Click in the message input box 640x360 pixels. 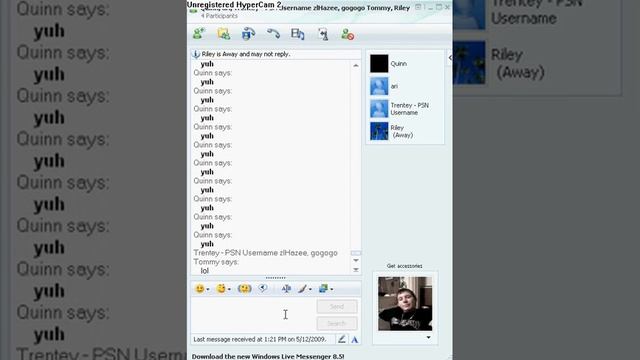pyautogui.click(x=253, y=315)
